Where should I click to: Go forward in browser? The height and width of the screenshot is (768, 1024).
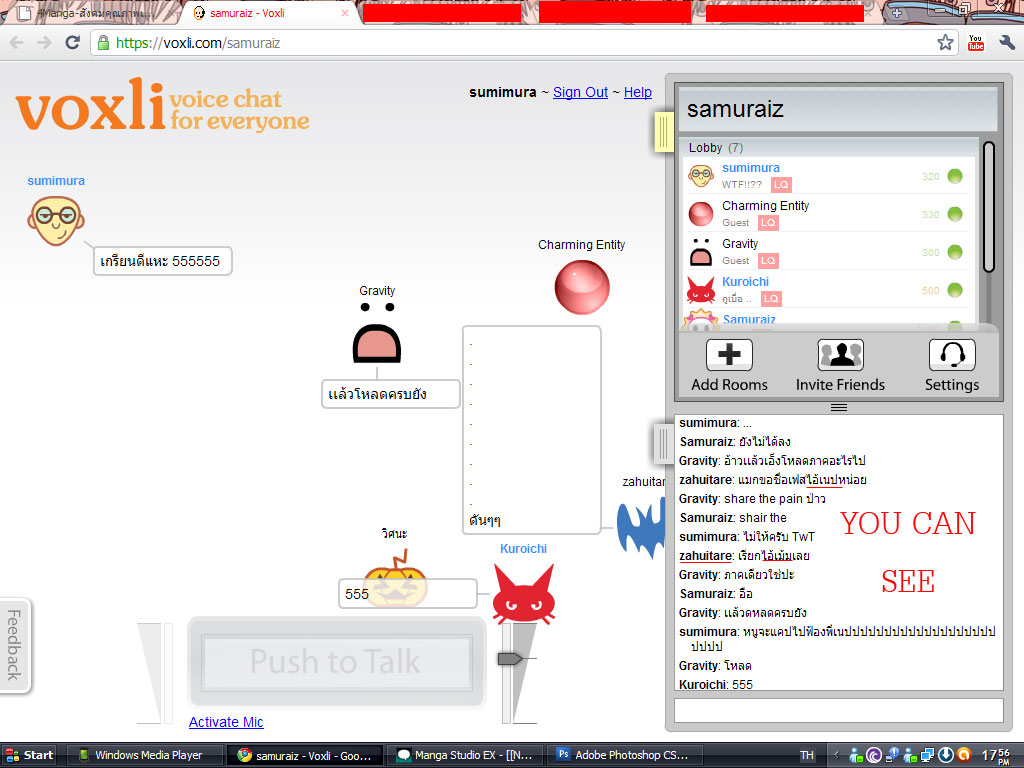[44, 43]
